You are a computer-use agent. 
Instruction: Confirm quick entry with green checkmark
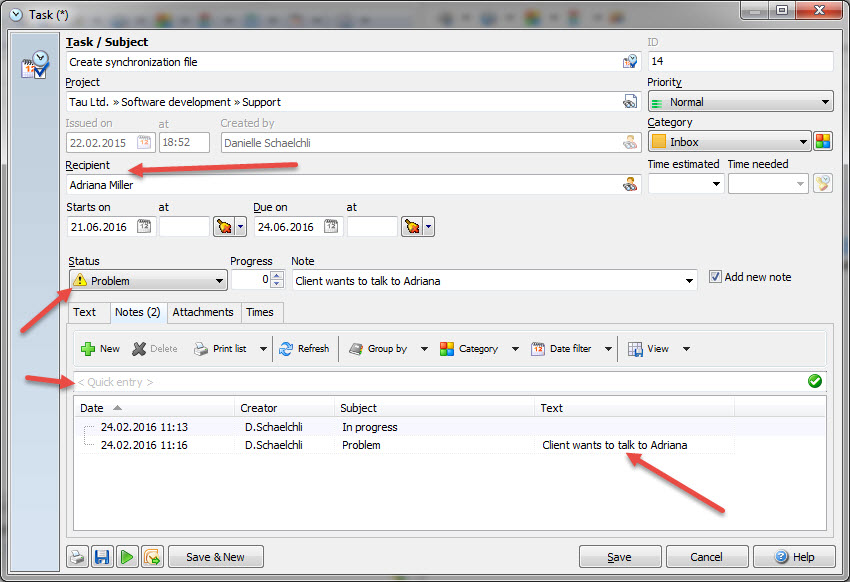[x=815, y=381]
